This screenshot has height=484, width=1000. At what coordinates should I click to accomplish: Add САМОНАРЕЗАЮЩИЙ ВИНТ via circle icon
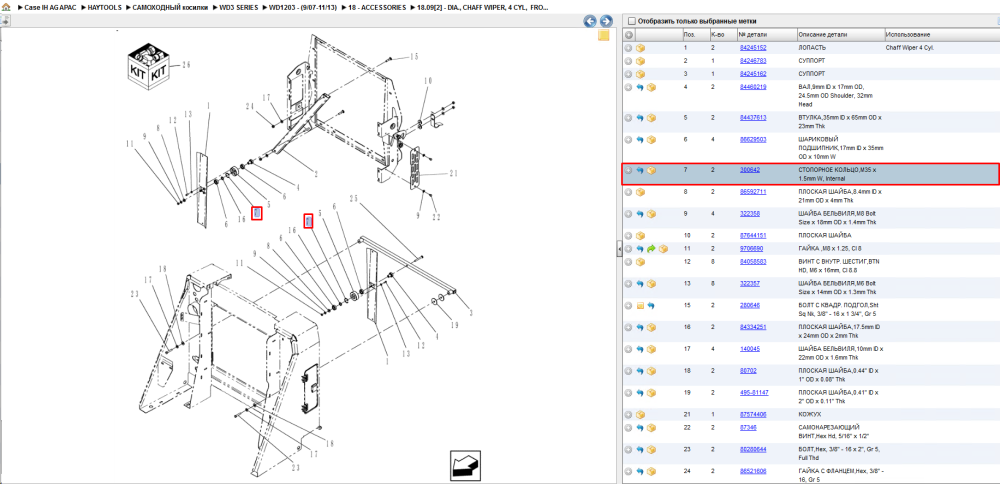click(629, 427)
